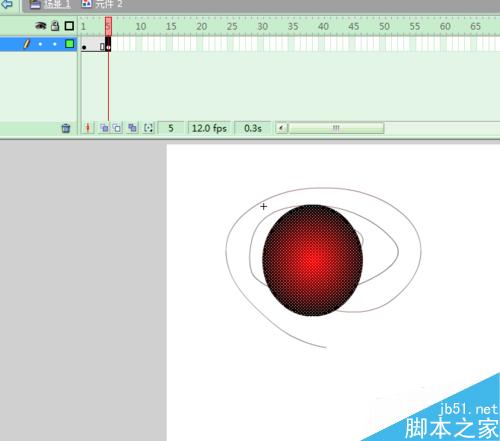Click the center frame button
Image resolution: width=500 pixels, height=441 pixels.
(88, 128)
